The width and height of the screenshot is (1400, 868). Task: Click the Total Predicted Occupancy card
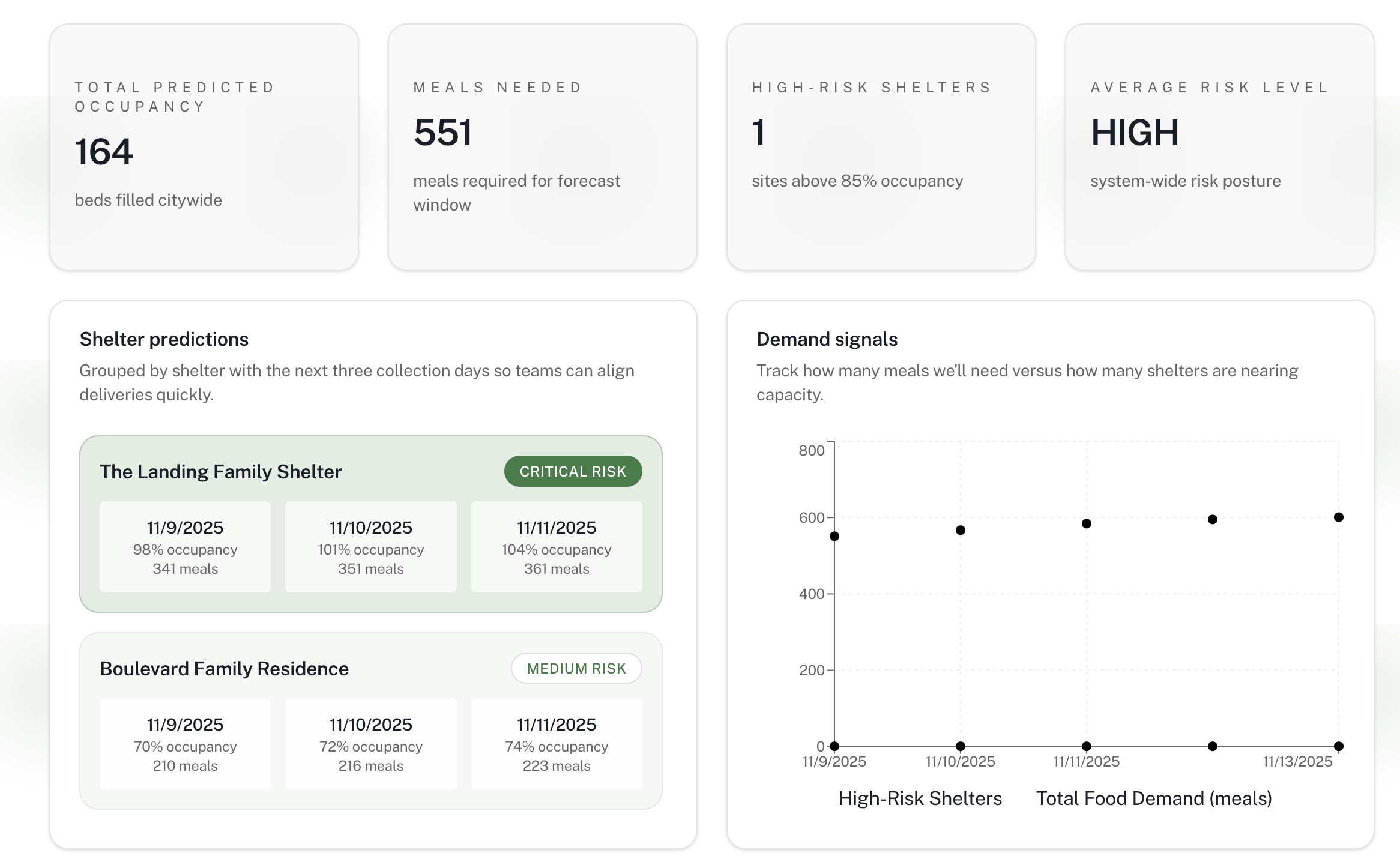[204, 147]
